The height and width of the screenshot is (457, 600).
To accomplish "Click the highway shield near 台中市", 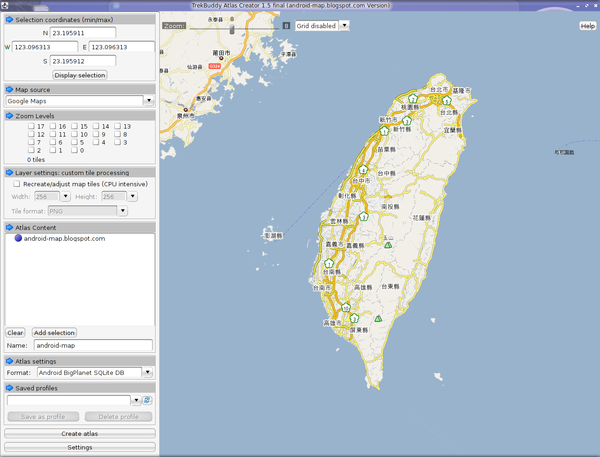I will (363, 170).
